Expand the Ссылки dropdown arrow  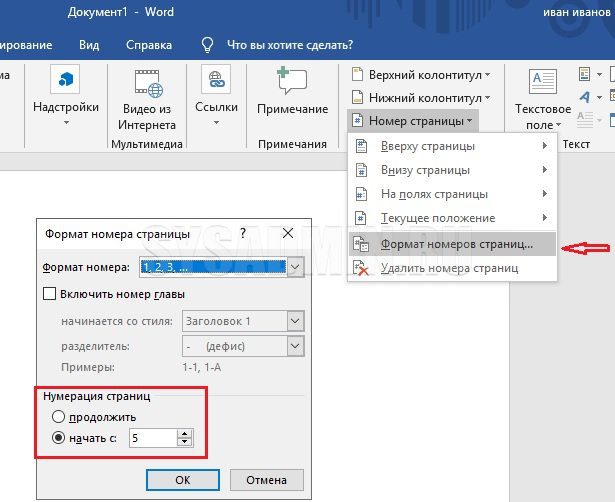coord(216,123)
